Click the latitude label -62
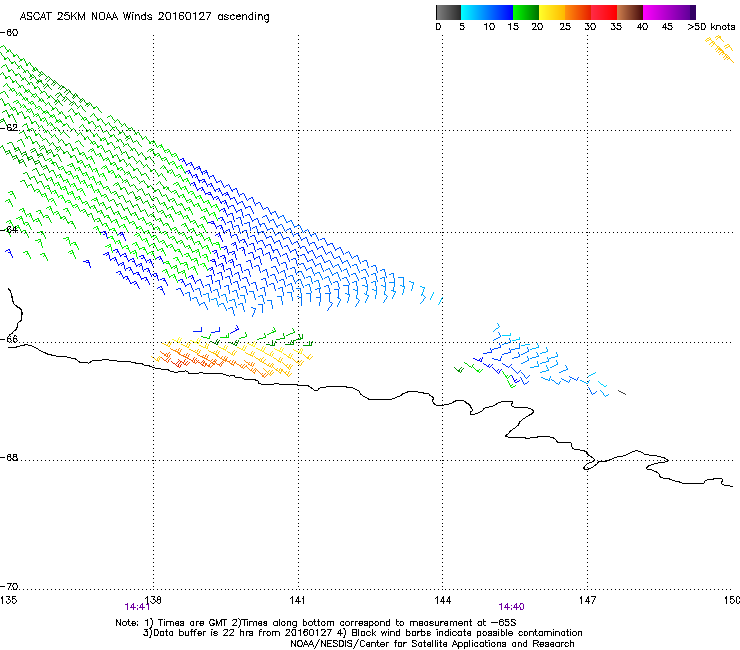Screen dimensions: 740x650 9,127
